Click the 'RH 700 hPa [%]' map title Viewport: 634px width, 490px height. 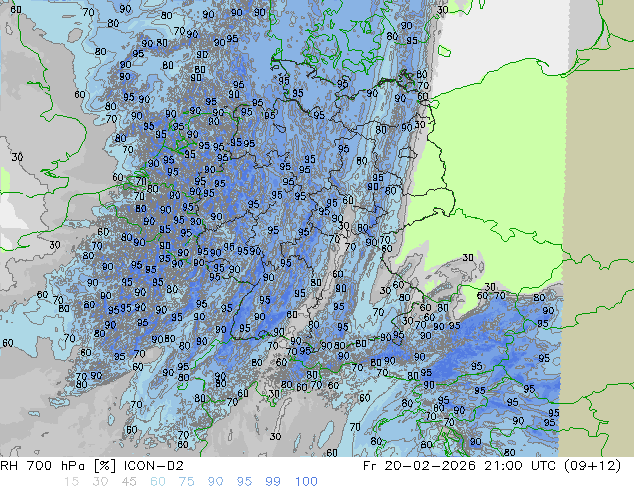(58, 466)
